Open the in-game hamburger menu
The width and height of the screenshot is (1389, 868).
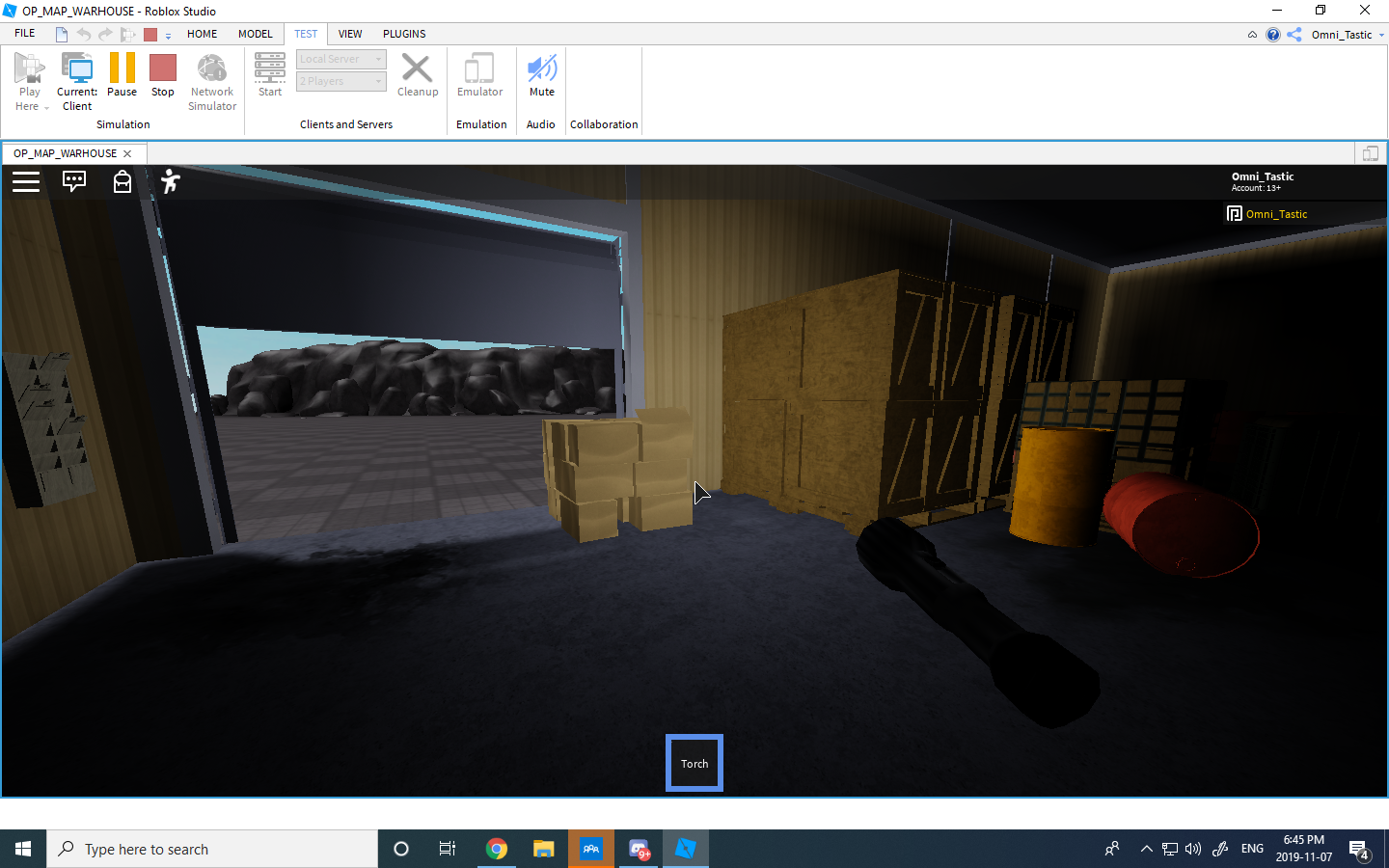tap(26, 181)
